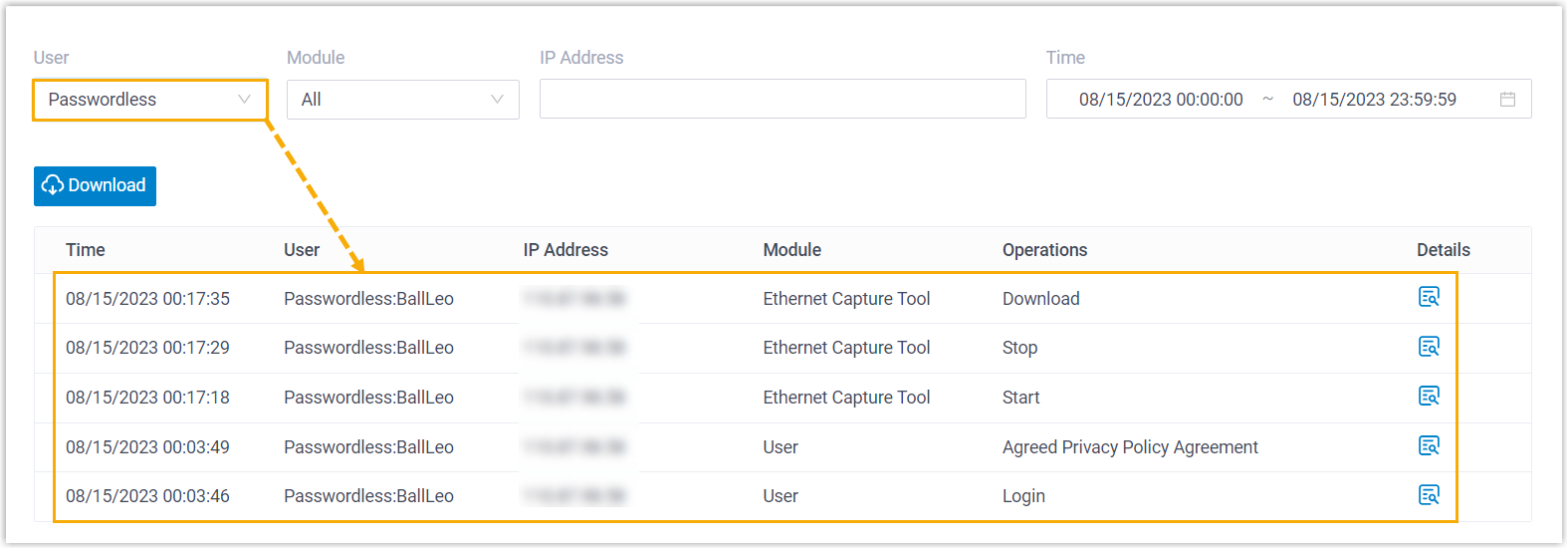Screen dimensions: 1568x549
Task: Click Passwordless:BallLeo in the 00:17:29 row
Action: 368,348
